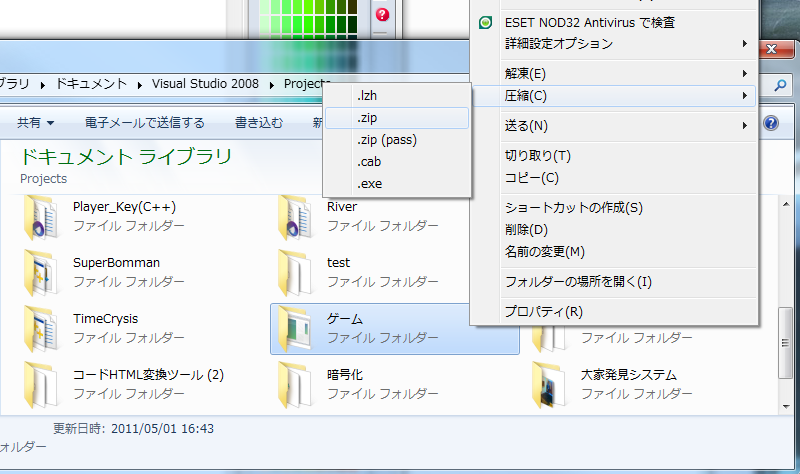Pick a dark green swatch in palette
Screen dimensions: 800x474
tap(352, 23)
